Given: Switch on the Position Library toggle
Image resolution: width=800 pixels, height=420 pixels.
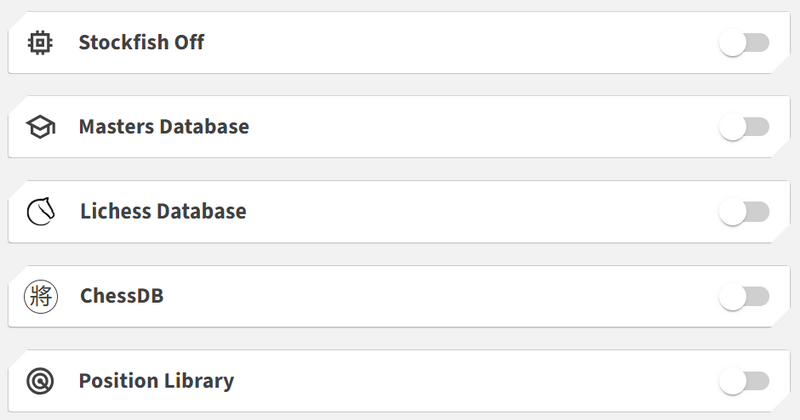Looking at the screenshot, I should (x=744, y=381).
